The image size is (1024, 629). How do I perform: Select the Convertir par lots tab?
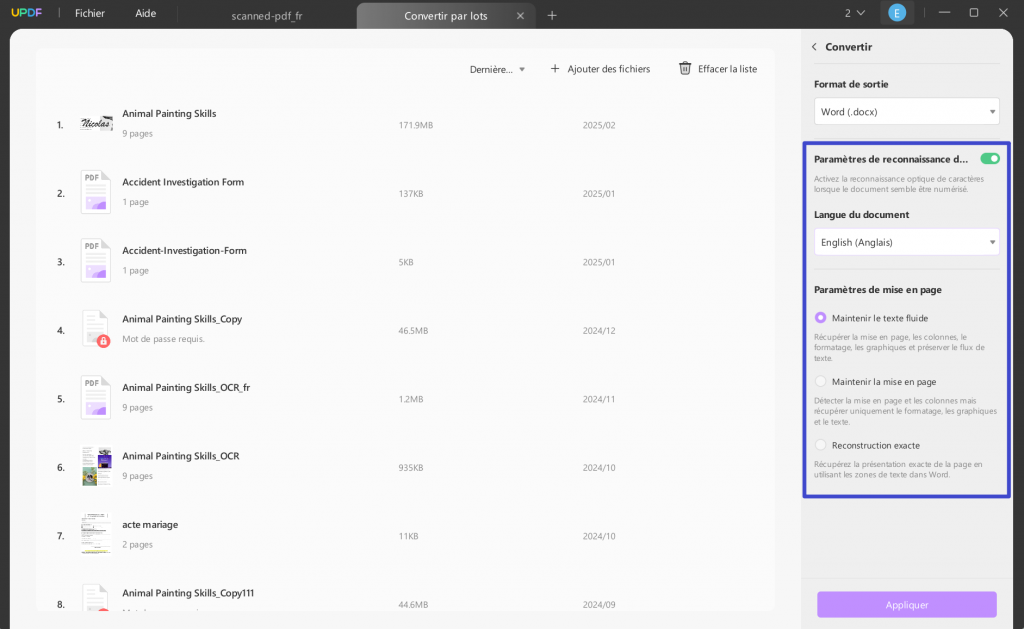click(445, 16)
